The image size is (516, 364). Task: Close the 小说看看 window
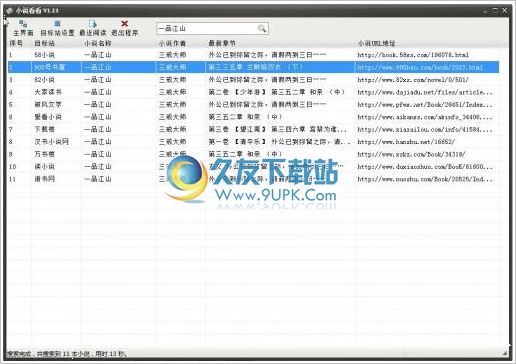(505, 11)
